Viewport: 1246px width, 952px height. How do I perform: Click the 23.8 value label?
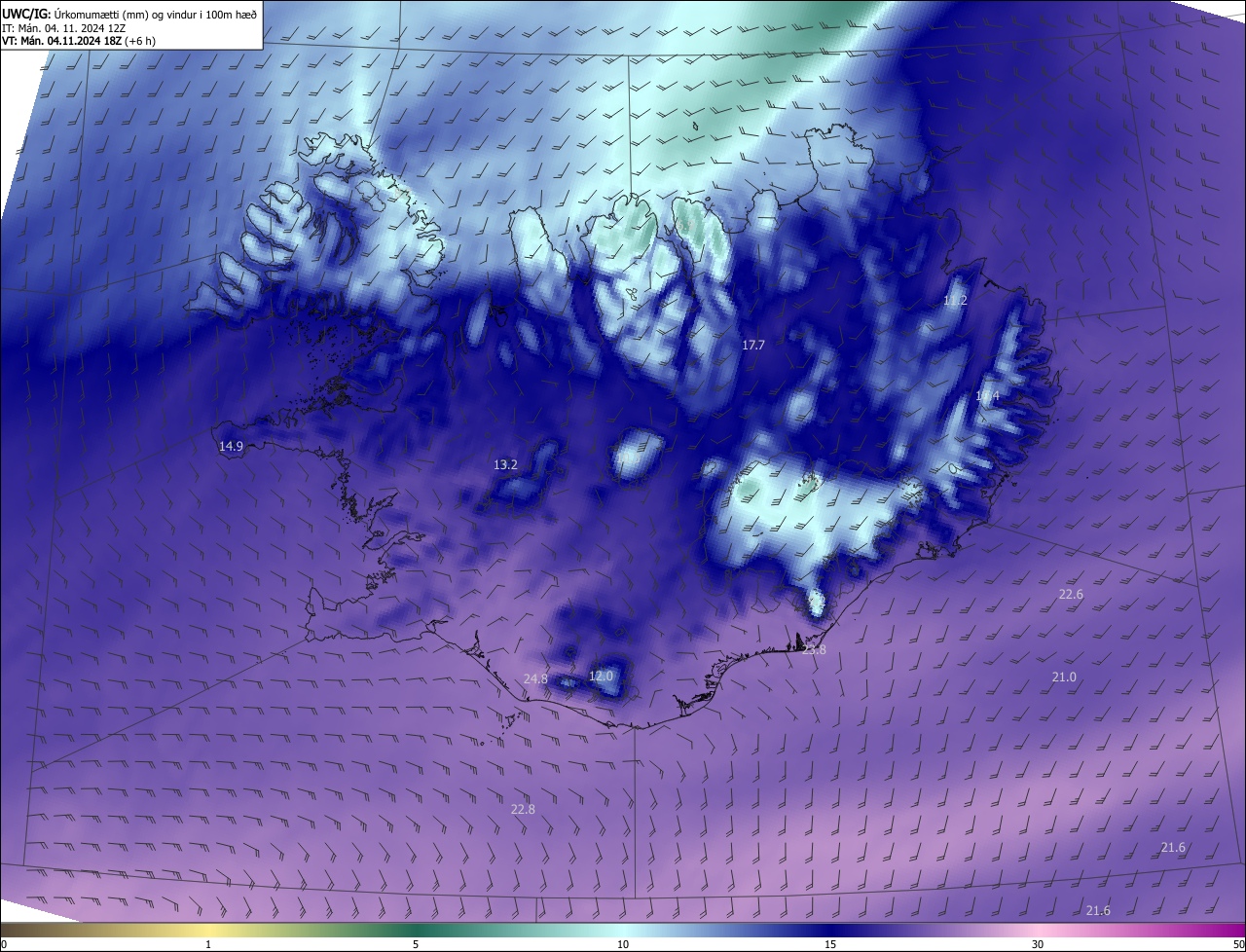[814, 650]
